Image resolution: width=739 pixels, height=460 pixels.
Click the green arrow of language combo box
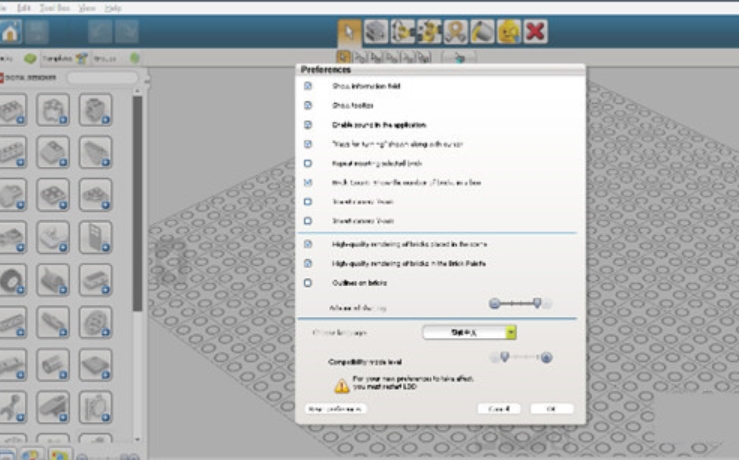click(x=511, y=332)
